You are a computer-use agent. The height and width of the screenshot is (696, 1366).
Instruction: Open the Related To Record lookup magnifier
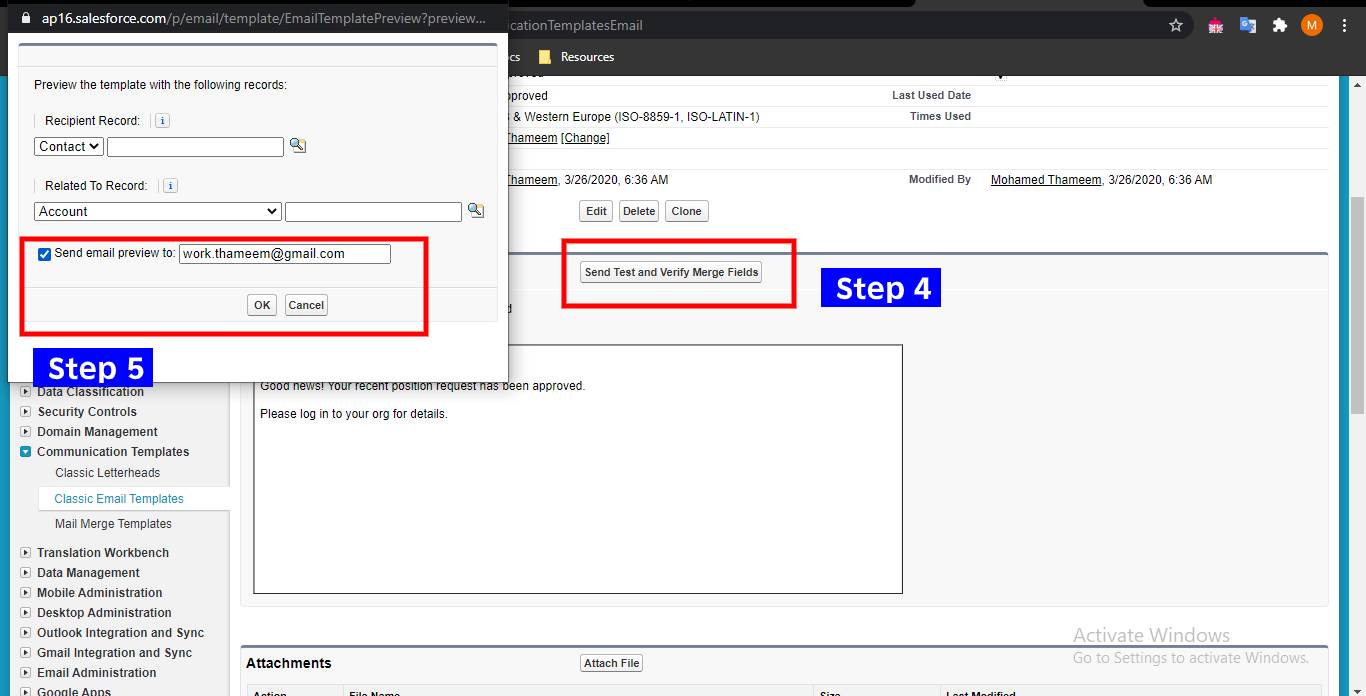(x=476, y=210)
